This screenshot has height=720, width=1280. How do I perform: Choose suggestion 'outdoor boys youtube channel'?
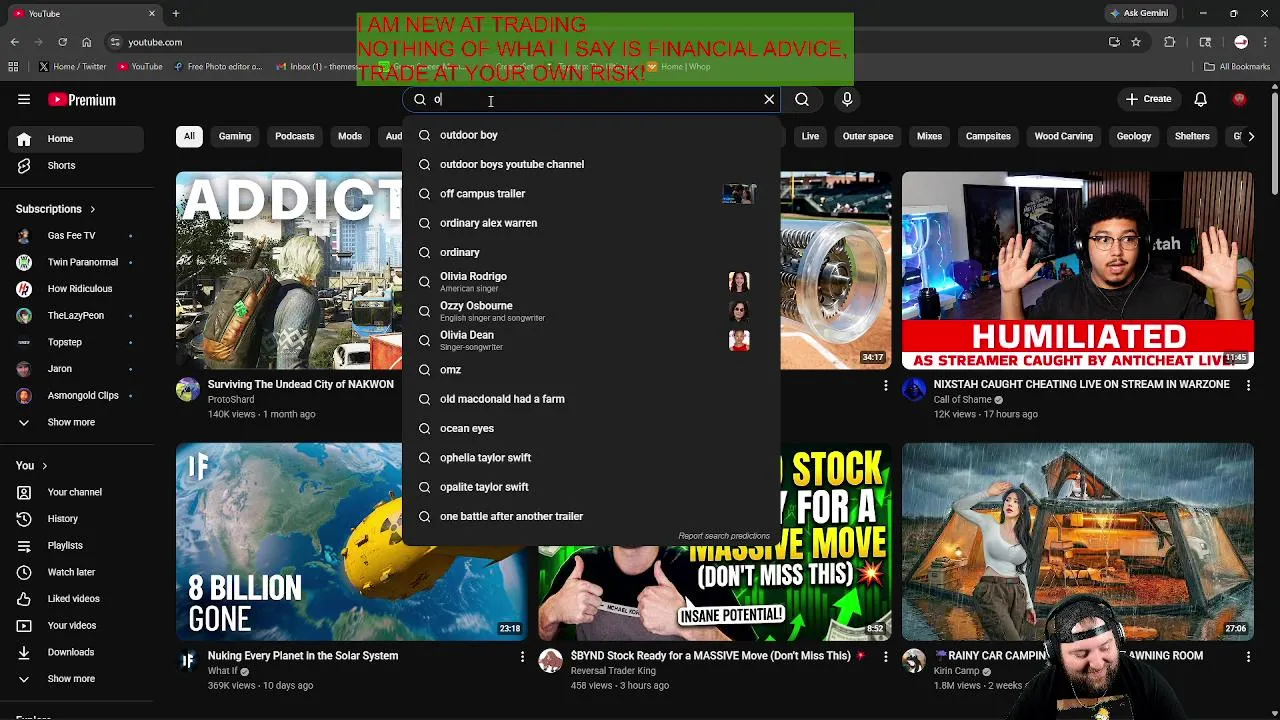[590, 164]
